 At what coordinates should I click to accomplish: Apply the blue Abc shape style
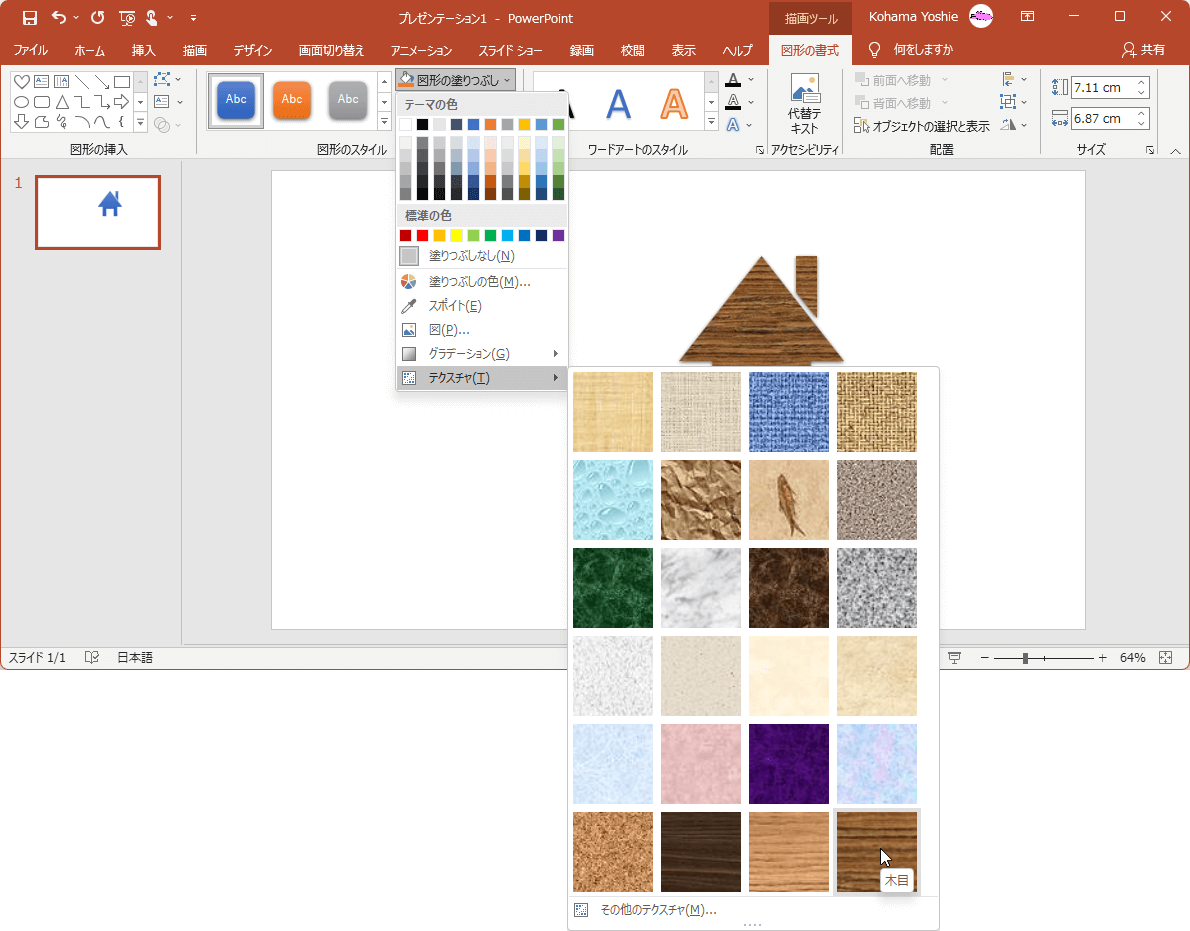click(236, 100)
